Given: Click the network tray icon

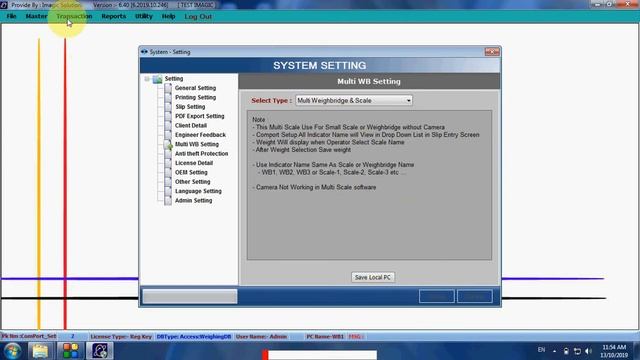Looking at the screenshot, I should [x=577, y=351].
